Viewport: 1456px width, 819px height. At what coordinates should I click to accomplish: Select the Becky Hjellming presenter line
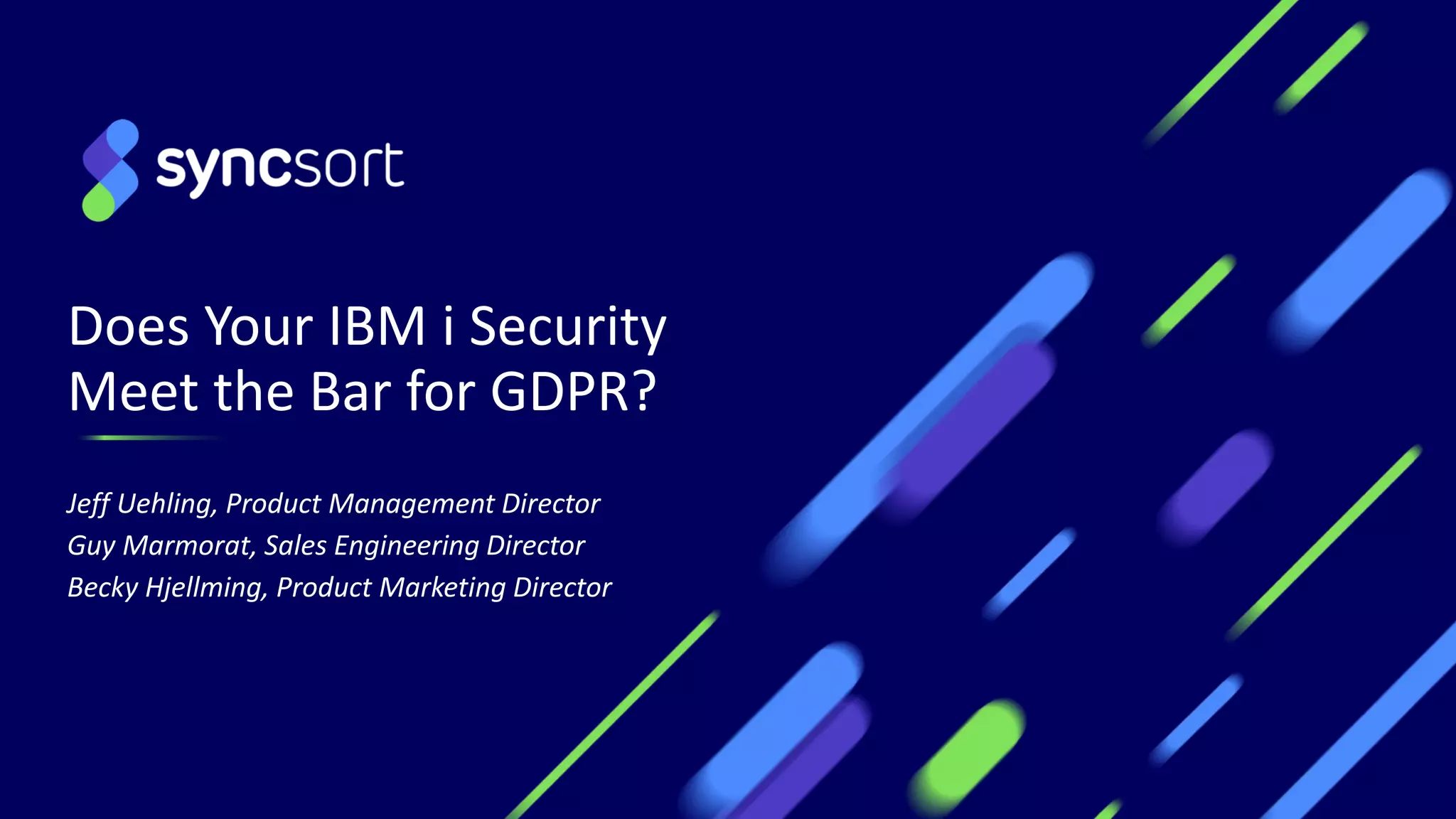[x=339, y=587]
